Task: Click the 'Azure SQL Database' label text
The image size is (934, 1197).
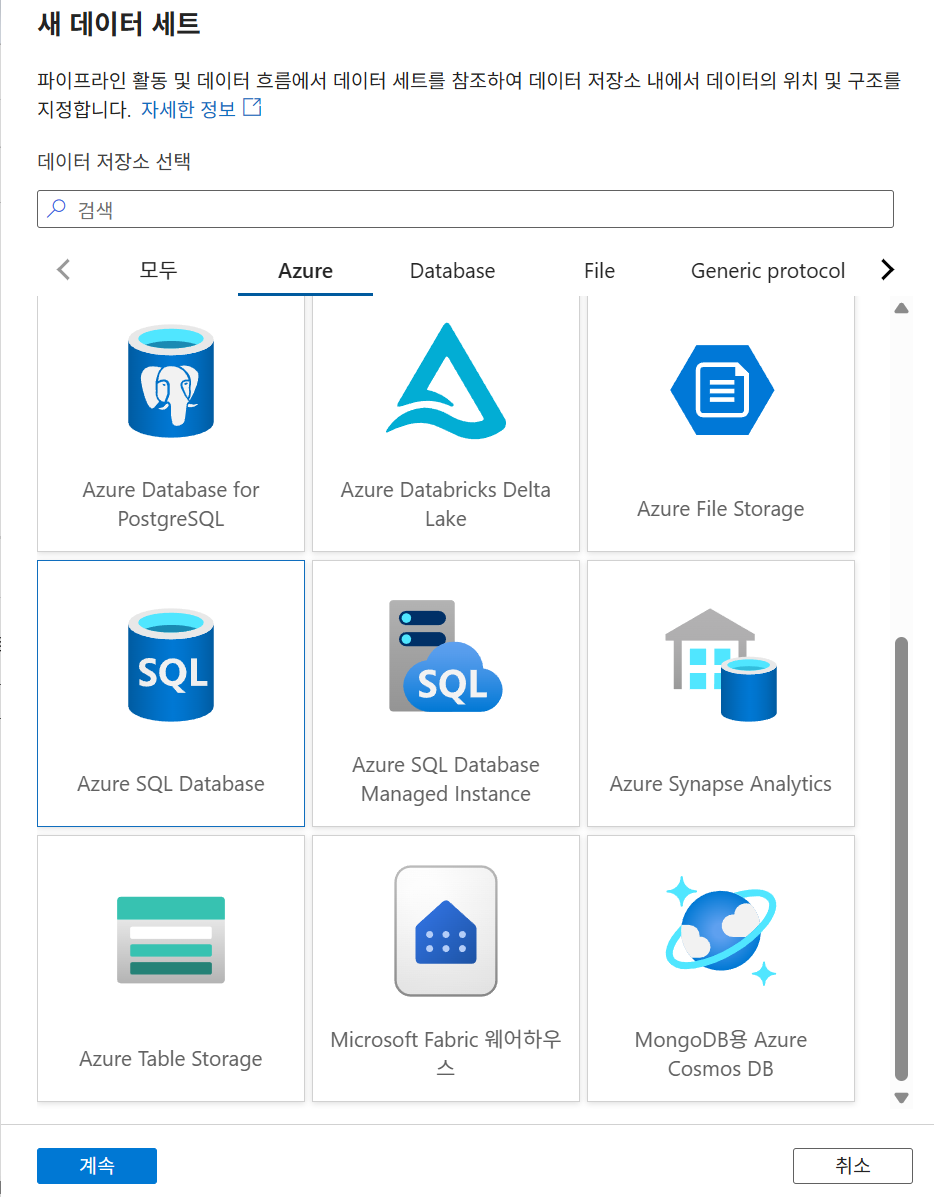Action: 171,784
